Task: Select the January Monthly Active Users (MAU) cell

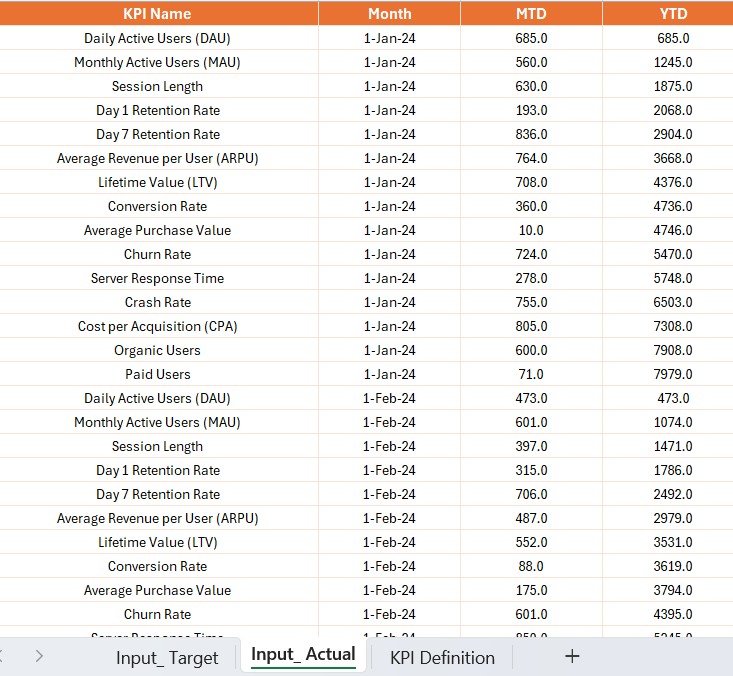Action: pyautogui.click(x=157, y=62)
